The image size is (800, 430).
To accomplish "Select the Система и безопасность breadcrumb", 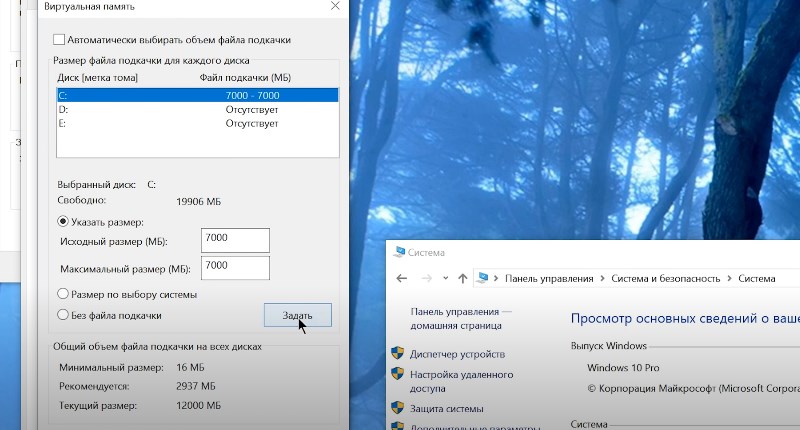I will pos(665,278).
